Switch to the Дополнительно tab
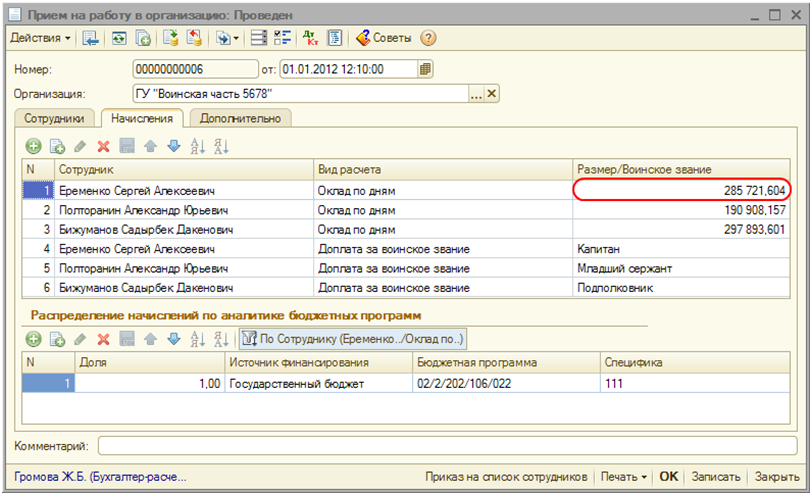The width and height of the screenshot is (812, 495). [x=240, y=118]
